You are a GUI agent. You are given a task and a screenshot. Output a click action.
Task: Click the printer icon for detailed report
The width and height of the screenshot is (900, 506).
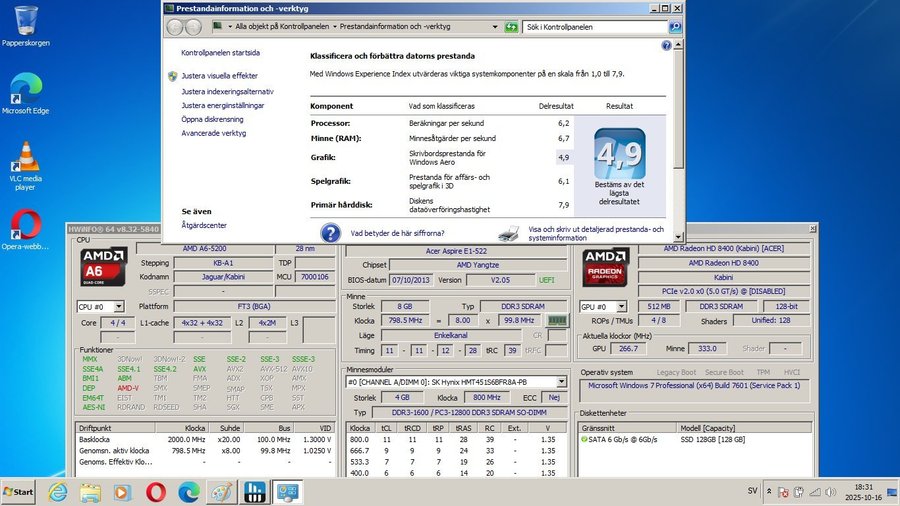[x=509, y=233]
